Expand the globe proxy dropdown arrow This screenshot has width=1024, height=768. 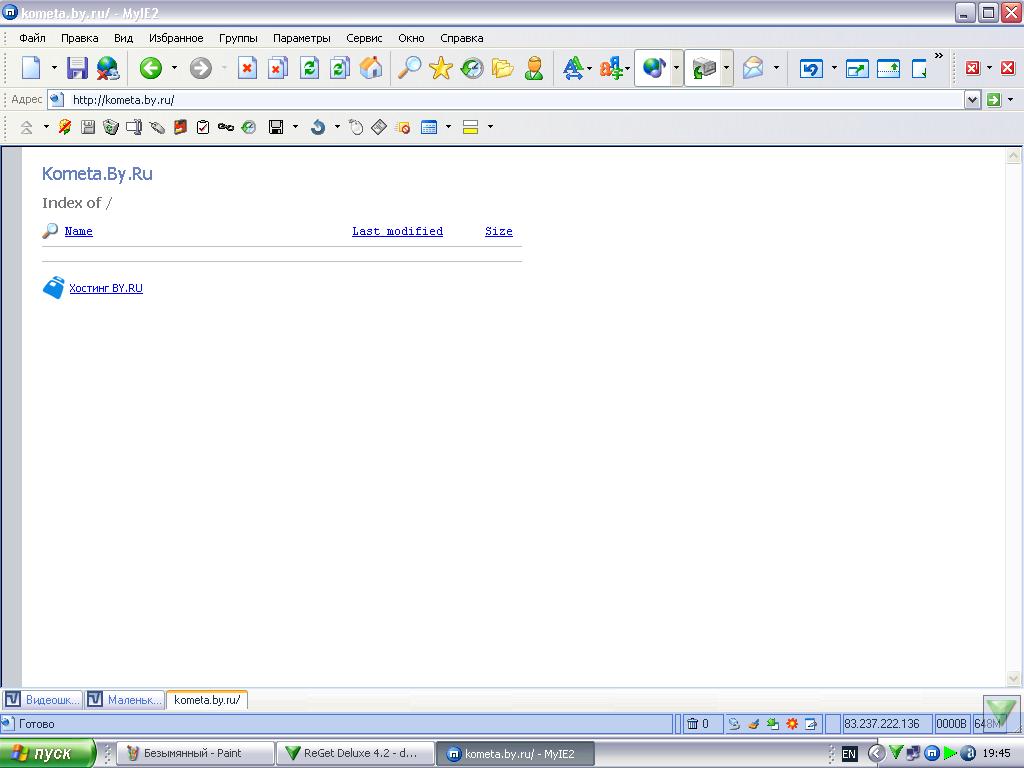pos(676,67)
